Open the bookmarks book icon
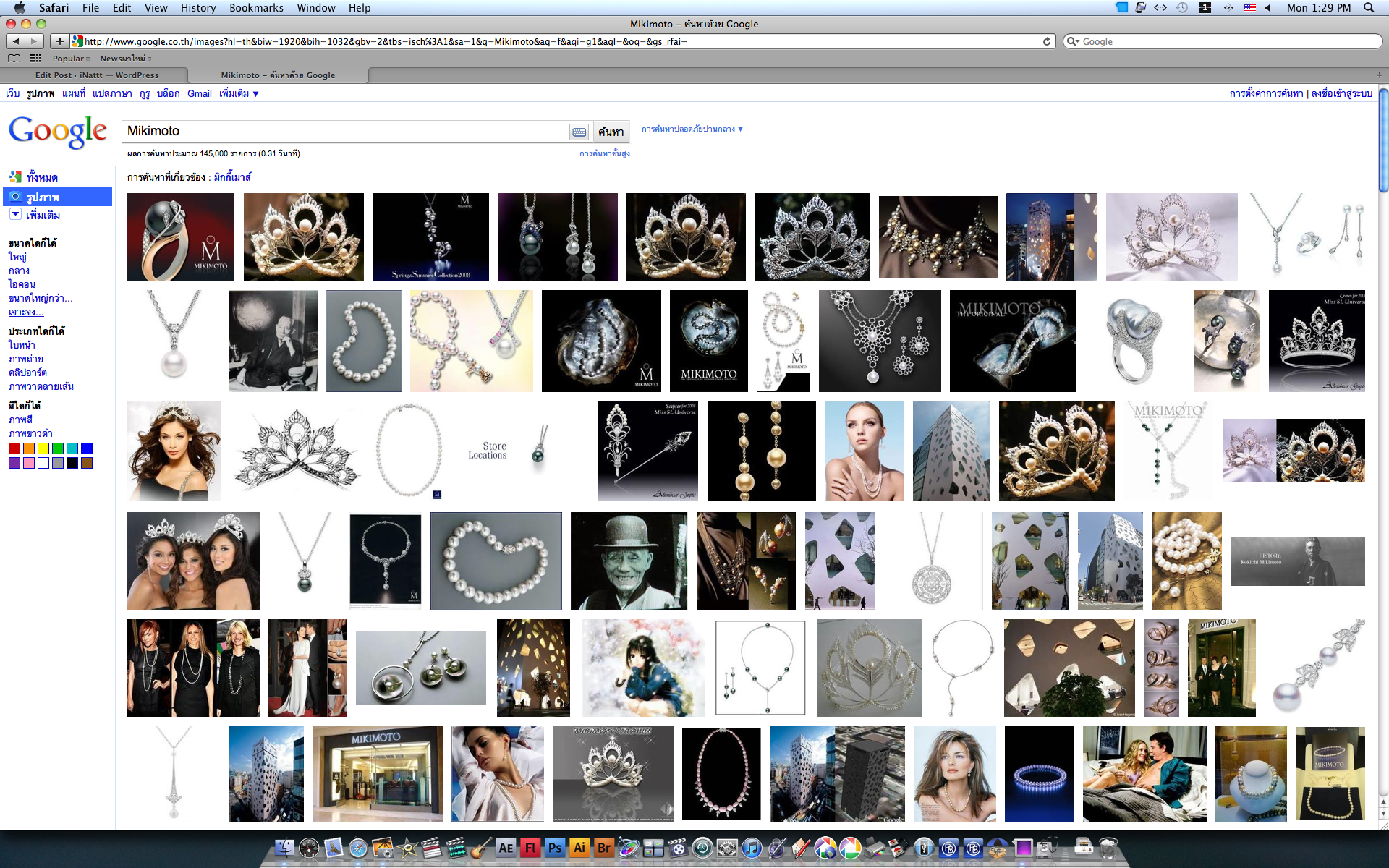Viewport: 1389px width, 868px height. point(14,58)
